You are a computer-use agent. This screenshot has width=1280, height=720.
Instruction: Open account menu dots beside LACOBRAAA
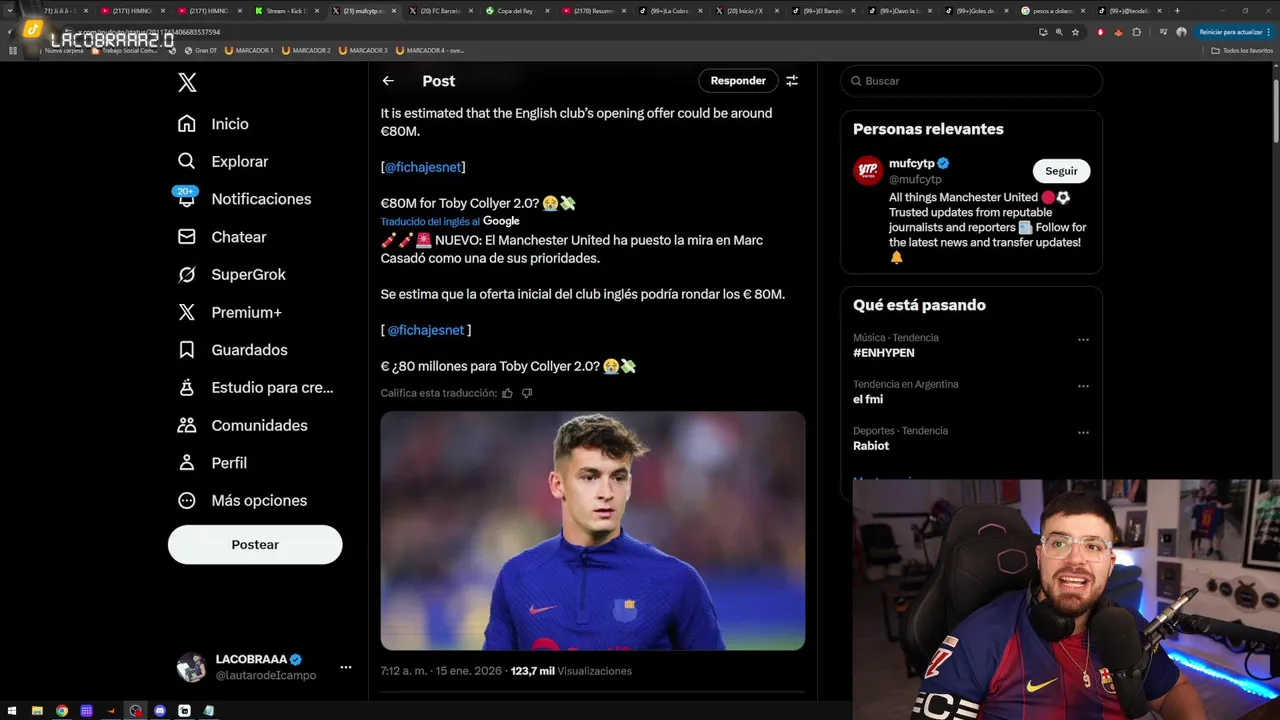click(x=346, y=667)
